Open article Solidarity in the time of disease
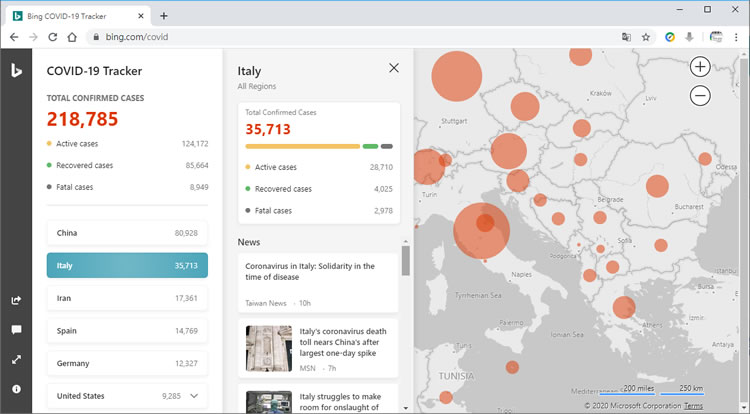 pos(318,283)
